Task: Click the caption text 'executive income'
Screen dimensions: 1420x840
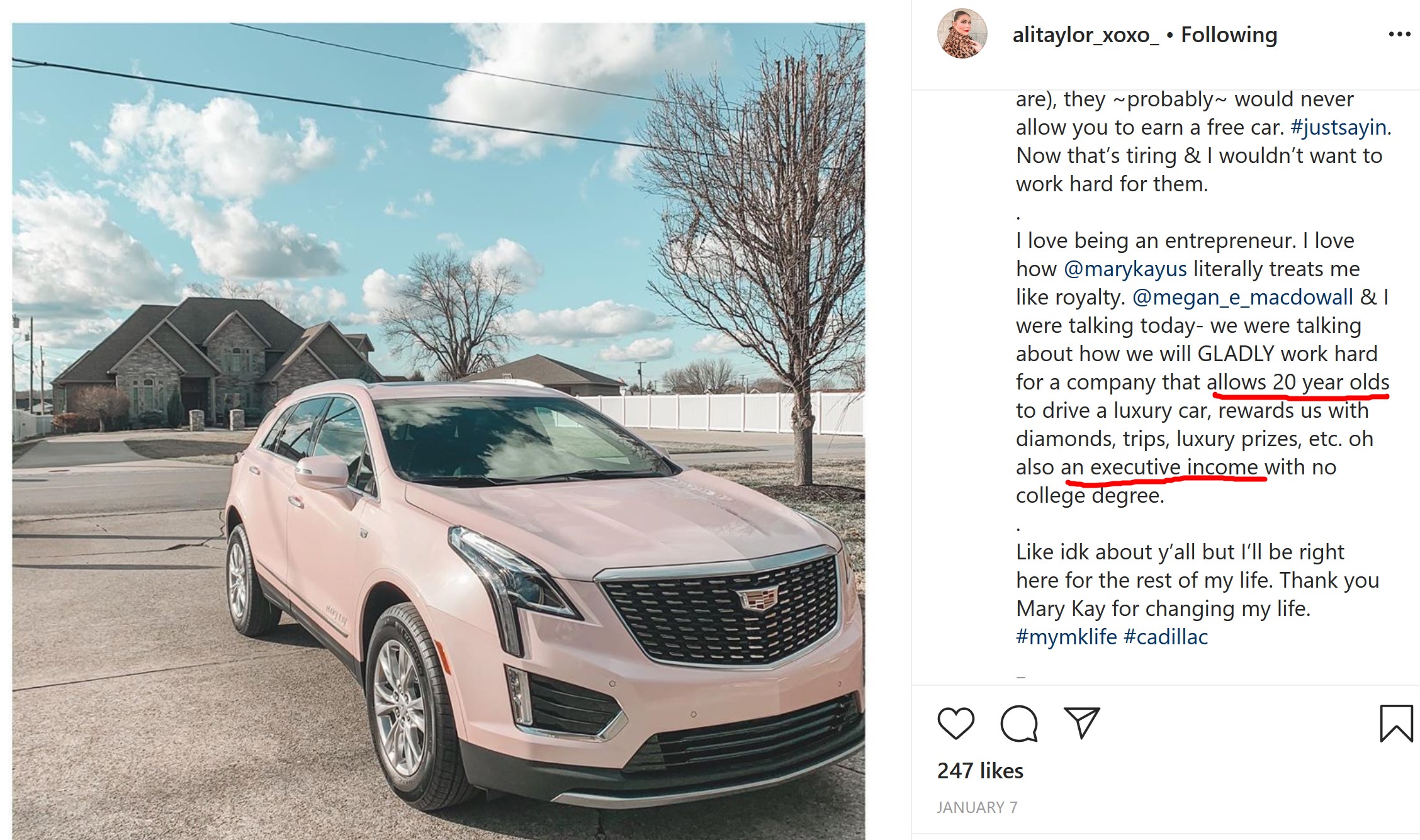Action: point(1174,467)
